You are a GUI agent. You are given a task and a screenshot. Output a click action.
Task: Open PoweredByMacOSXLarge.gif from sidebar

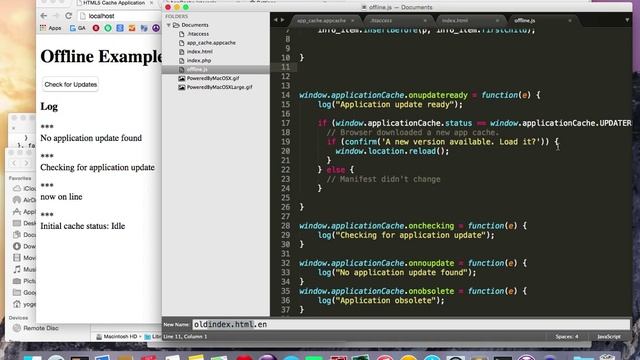(219, 87)
